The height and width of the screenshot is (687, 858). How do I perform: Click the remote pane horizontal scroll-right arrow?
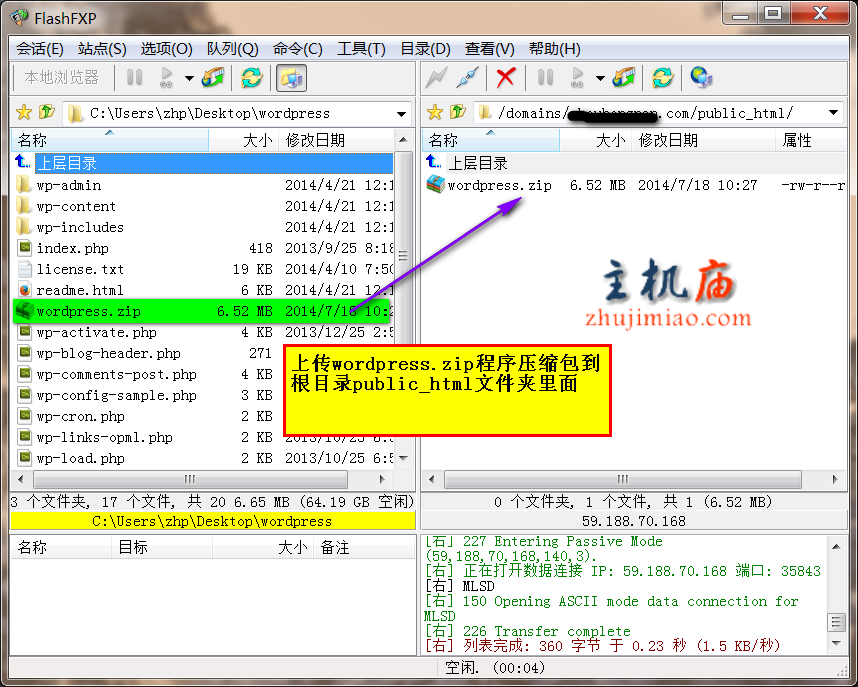tap(835, 480)
